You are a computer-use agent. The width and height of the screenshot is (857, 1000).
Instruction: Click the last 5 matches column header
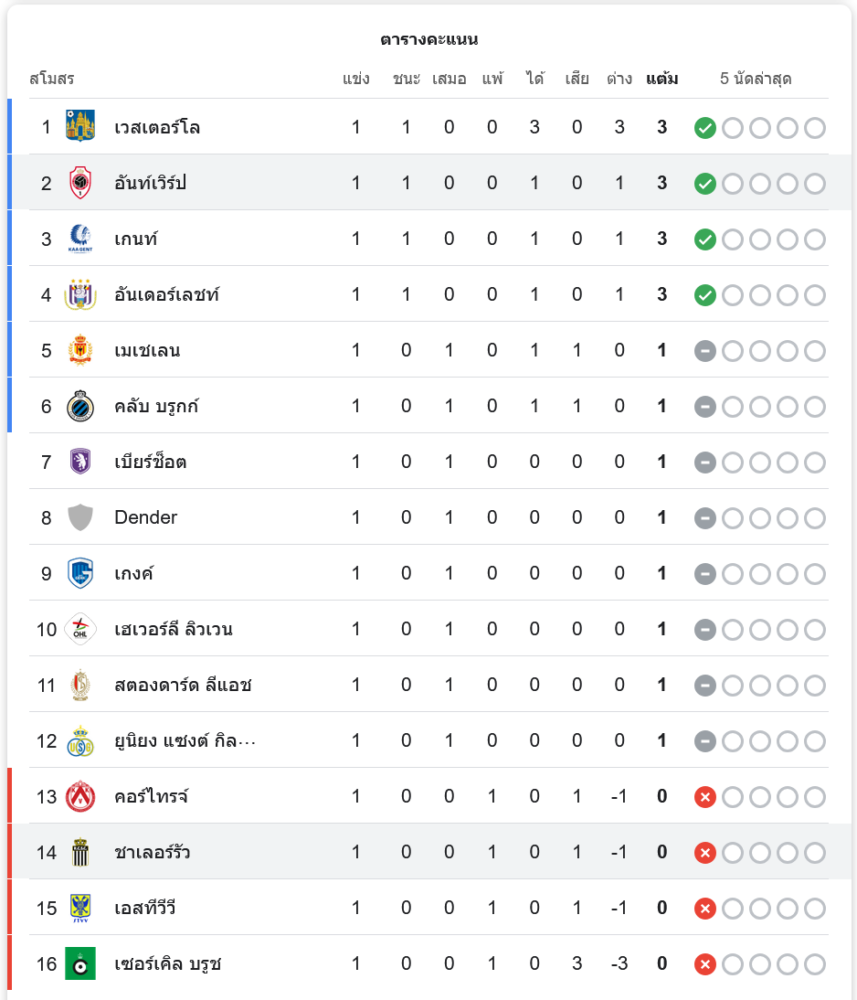[756, 78]
